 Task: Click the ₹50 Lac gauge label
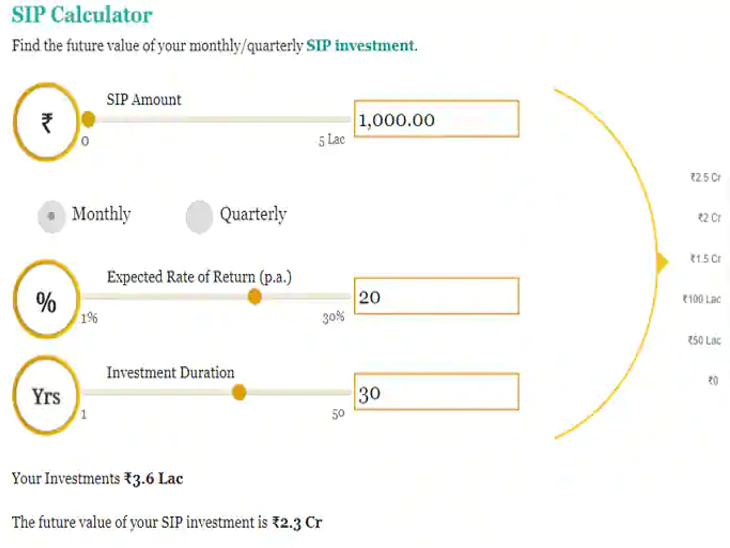(x=704, y=340)
